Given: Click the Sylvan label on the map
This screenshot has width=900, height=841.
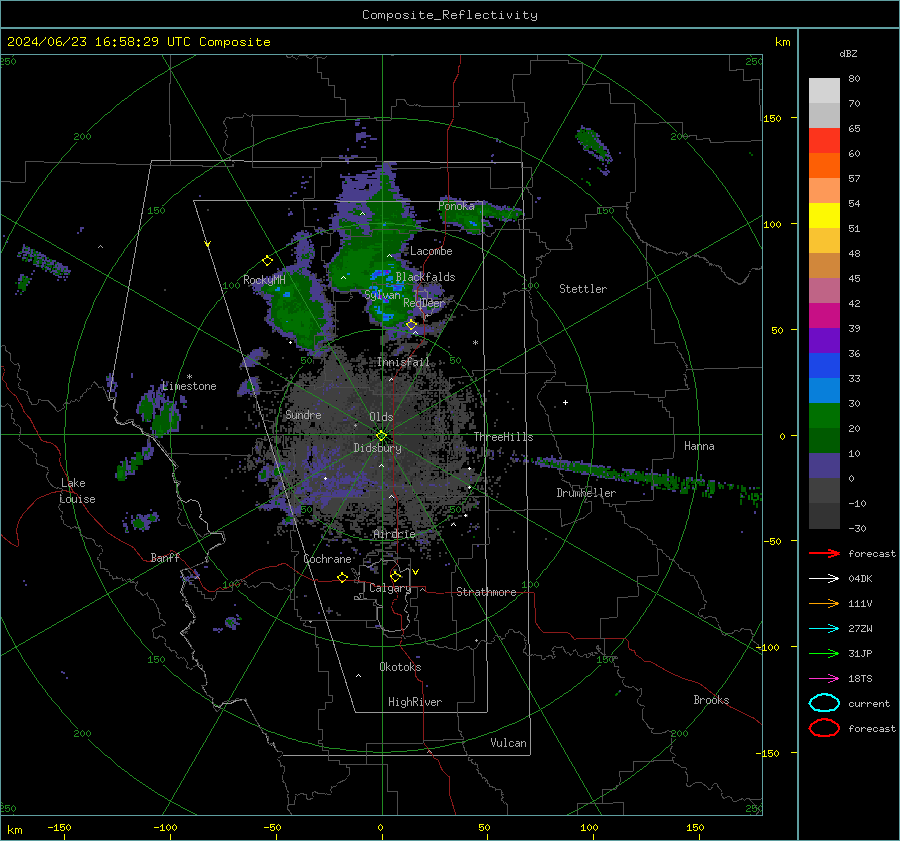Looking at the screenshot, I should (x=382, y=295).
